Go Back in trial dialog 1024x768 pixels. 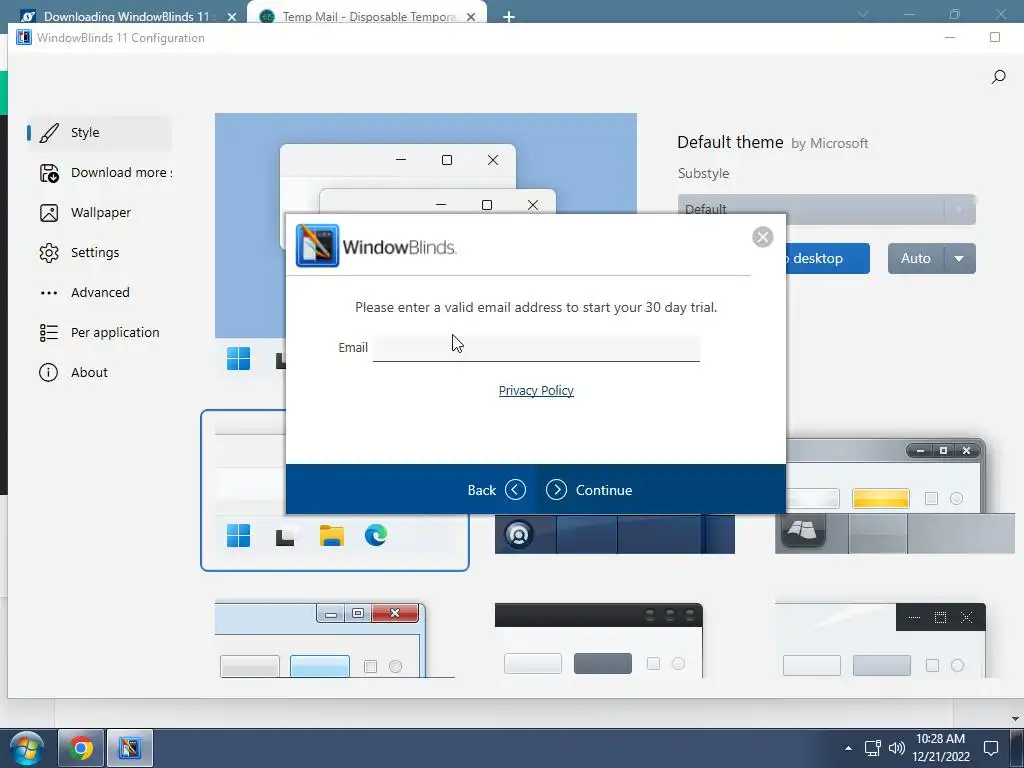(x=496, y=490)
